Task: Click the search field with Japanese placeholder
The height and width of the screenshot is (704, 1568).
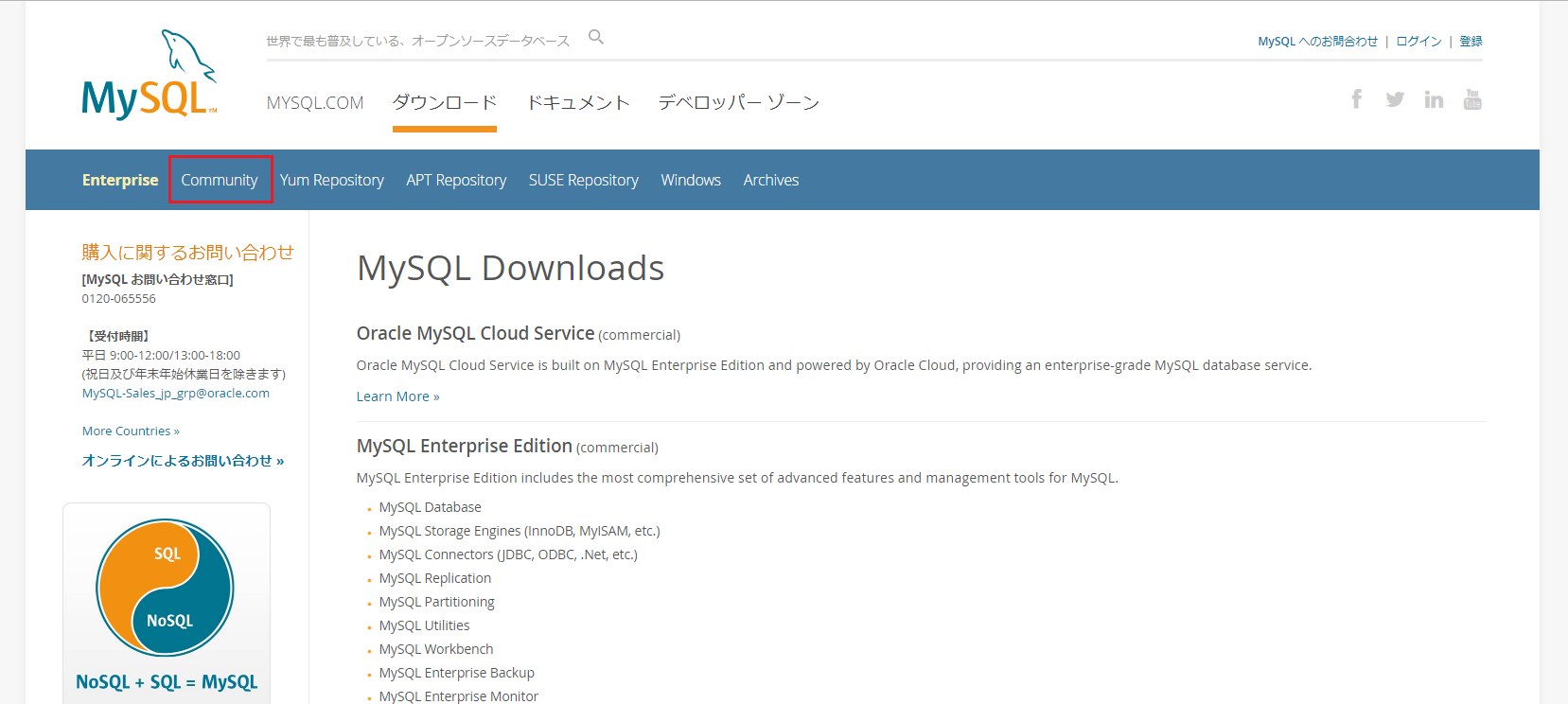Action: click(418, 41)
